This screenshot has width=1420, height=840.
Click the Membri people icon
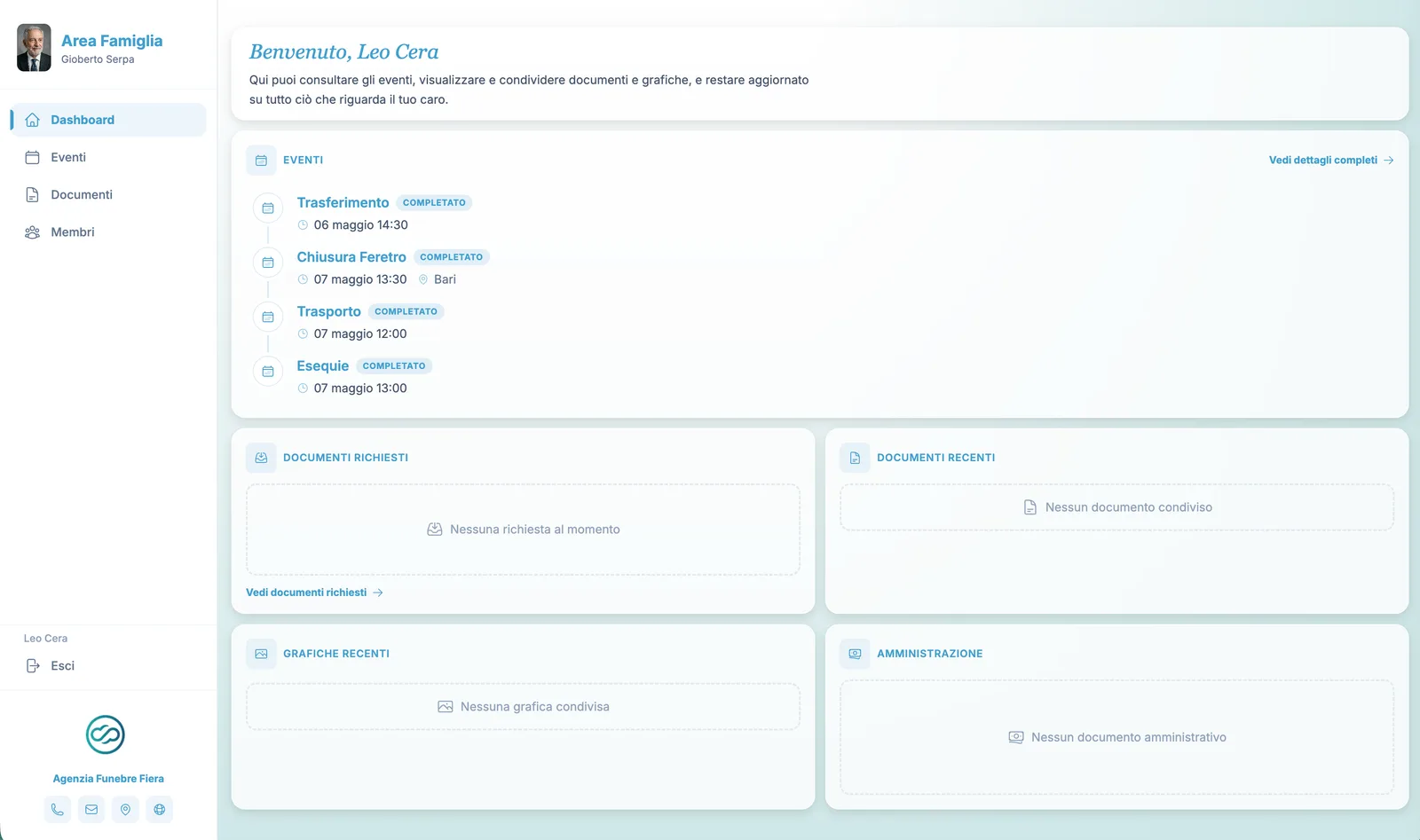[33, 232]
